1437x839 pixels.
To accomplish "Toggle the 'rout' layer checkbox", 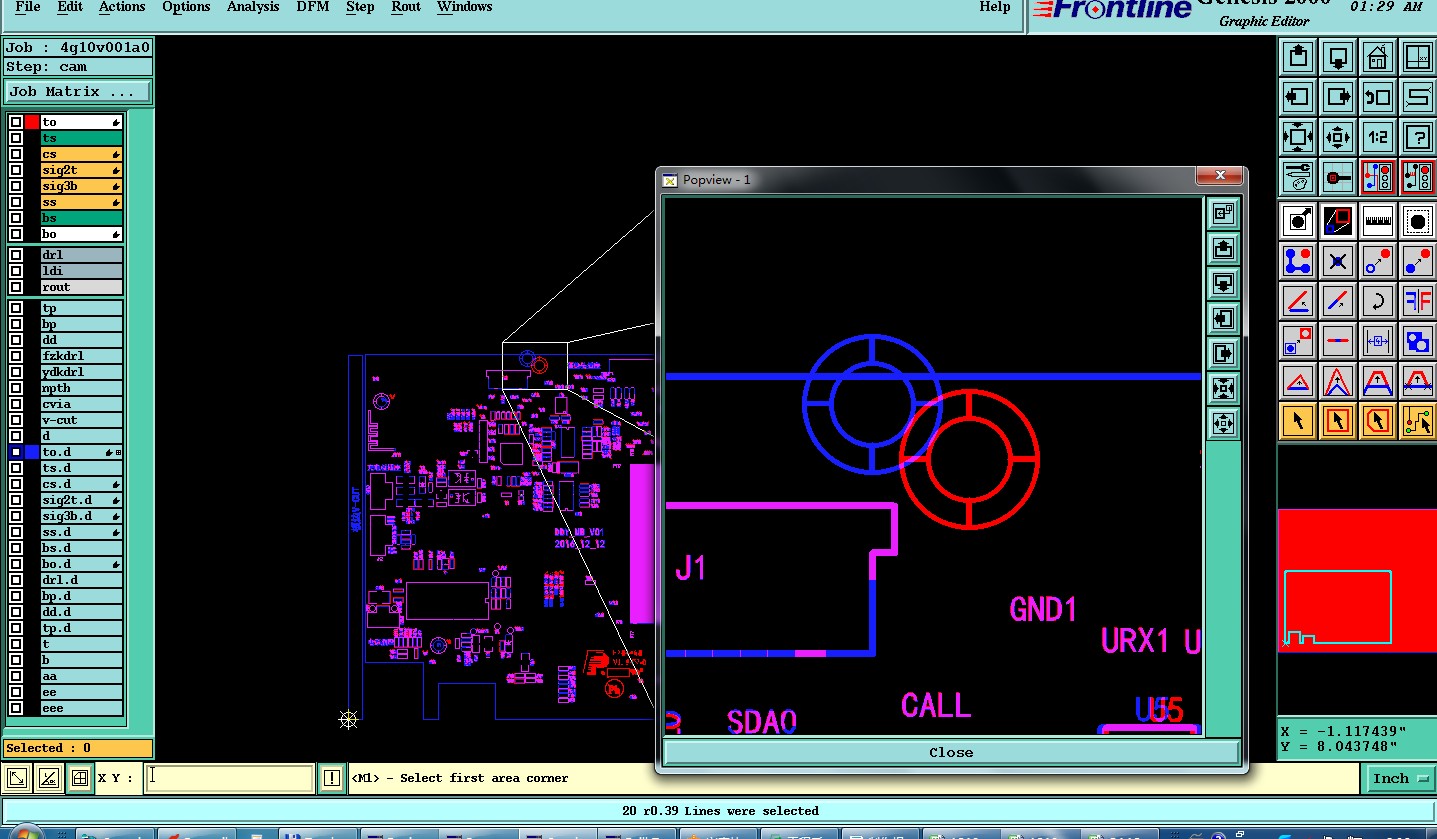I will click(x=16, y=287).
